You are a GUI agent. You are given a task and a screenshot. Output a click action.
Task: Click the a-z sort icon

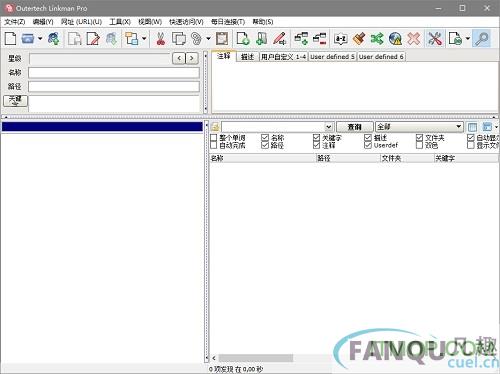pyautogui.click(x=341, y=39)
